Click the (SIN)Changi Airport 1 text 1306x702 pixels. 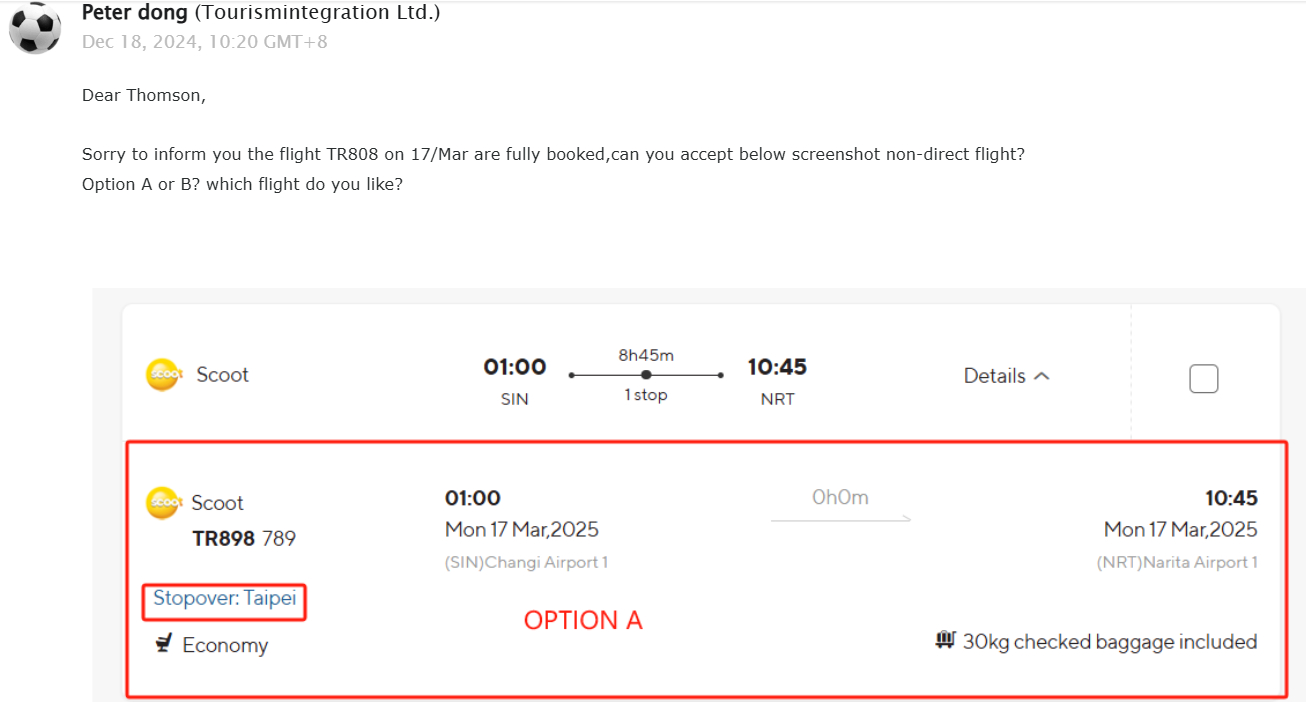526,562
